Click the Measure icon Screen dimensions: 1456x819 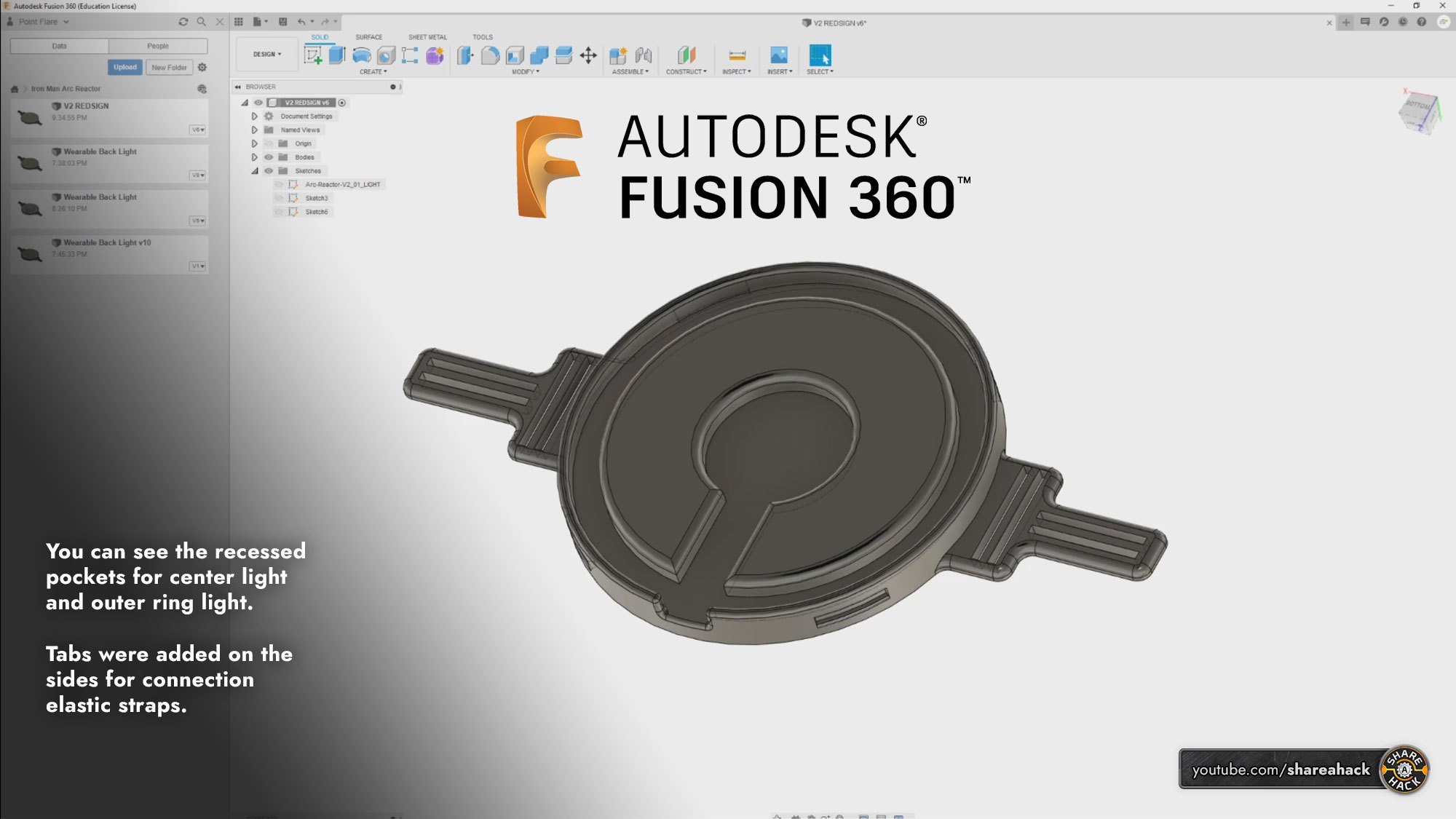(737, 55)
